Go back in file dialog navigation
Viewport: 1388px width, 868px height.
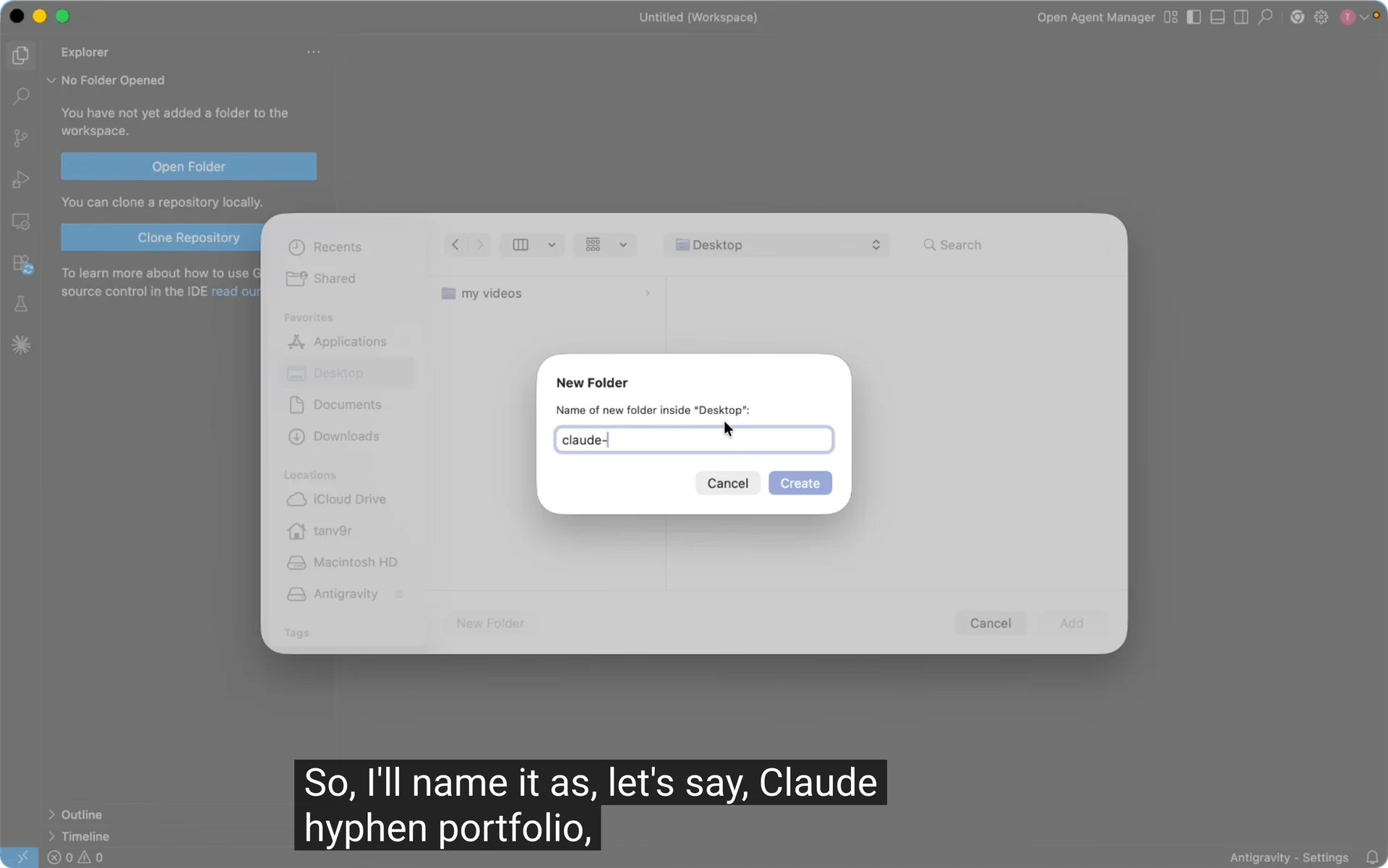pos(455,245)
